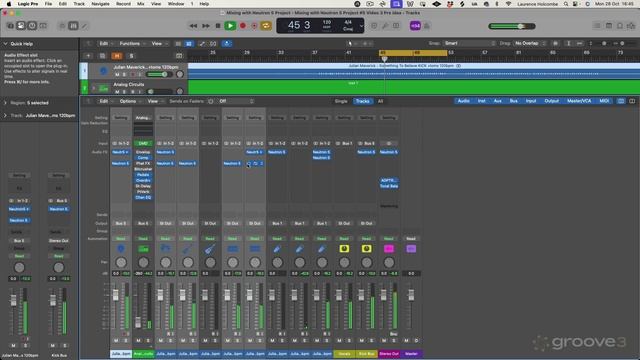Toggle the blue Catch playhead button
This screenshot has height=360, width=640.
click(x=227, y=43)
